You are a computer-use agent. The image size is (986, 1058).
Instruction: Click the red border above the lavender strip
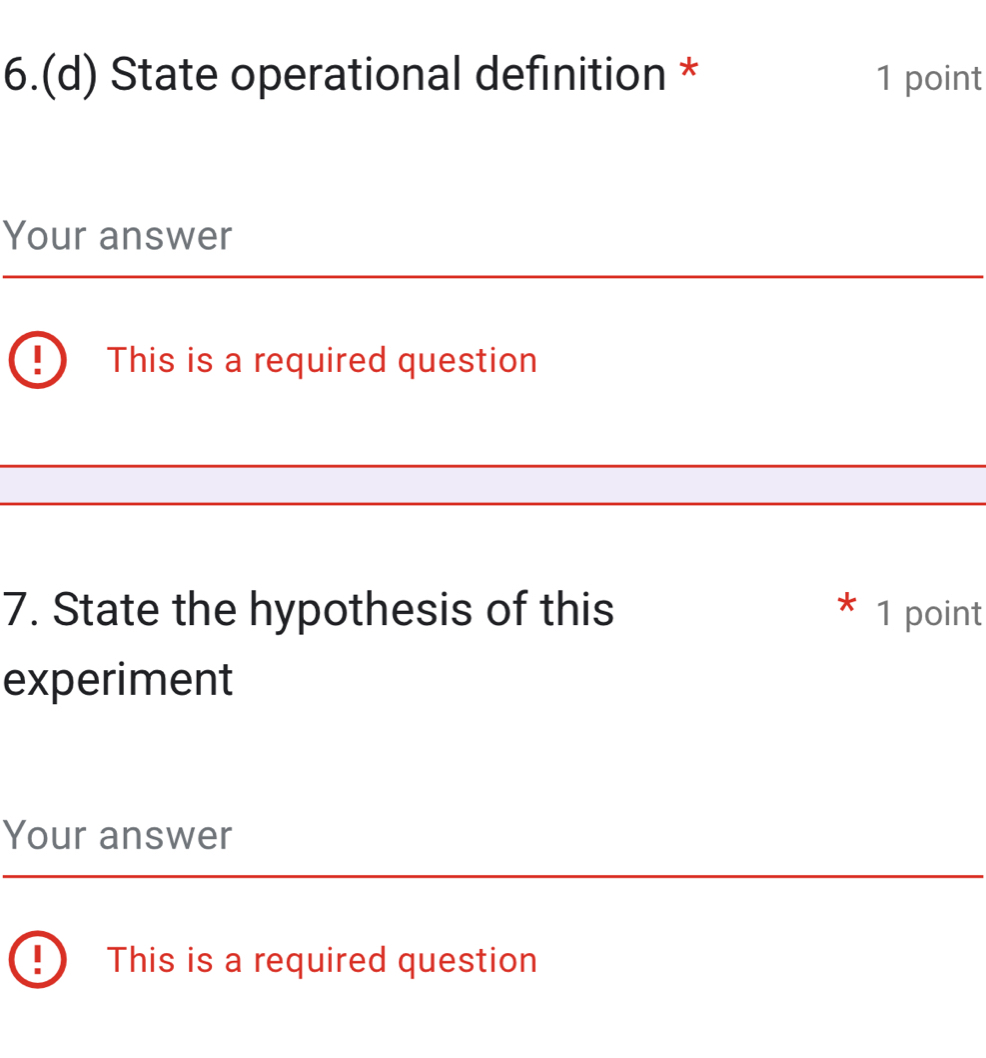click(493, 466)
